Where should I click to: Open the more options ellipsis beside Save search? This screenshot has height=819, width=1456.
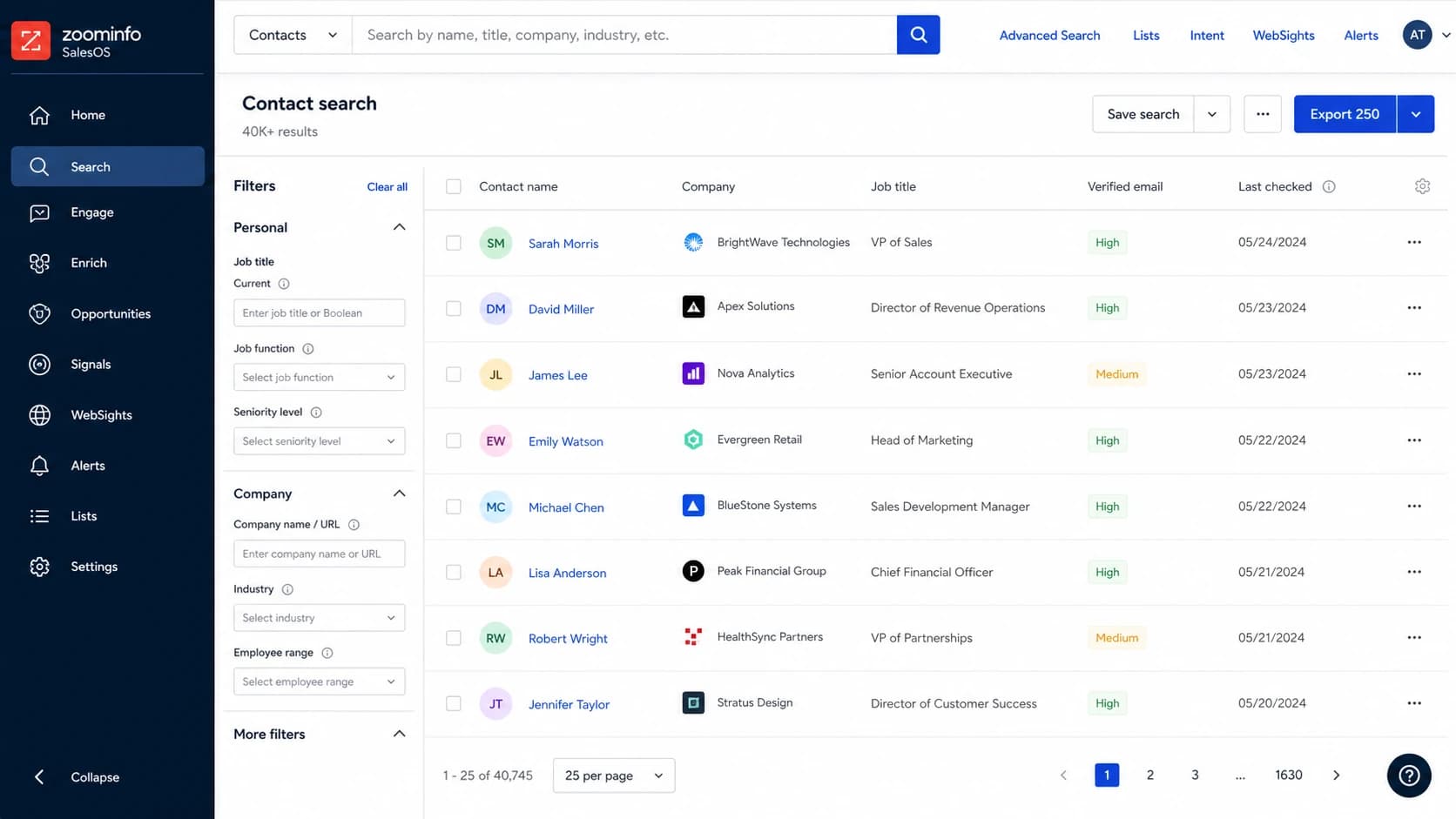(1263, 114)
